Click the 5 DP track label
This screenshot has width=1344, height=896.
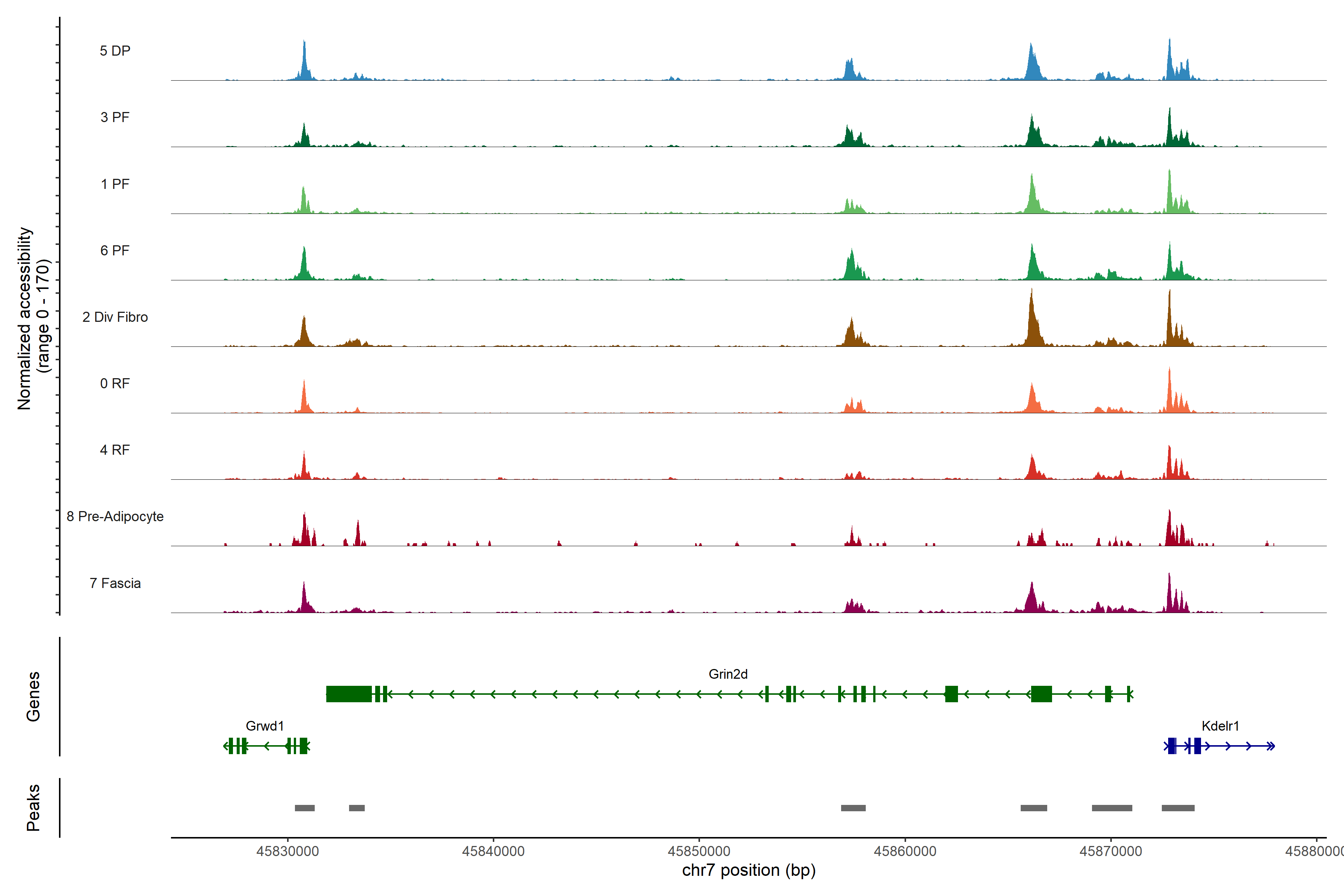coord(115,51)
